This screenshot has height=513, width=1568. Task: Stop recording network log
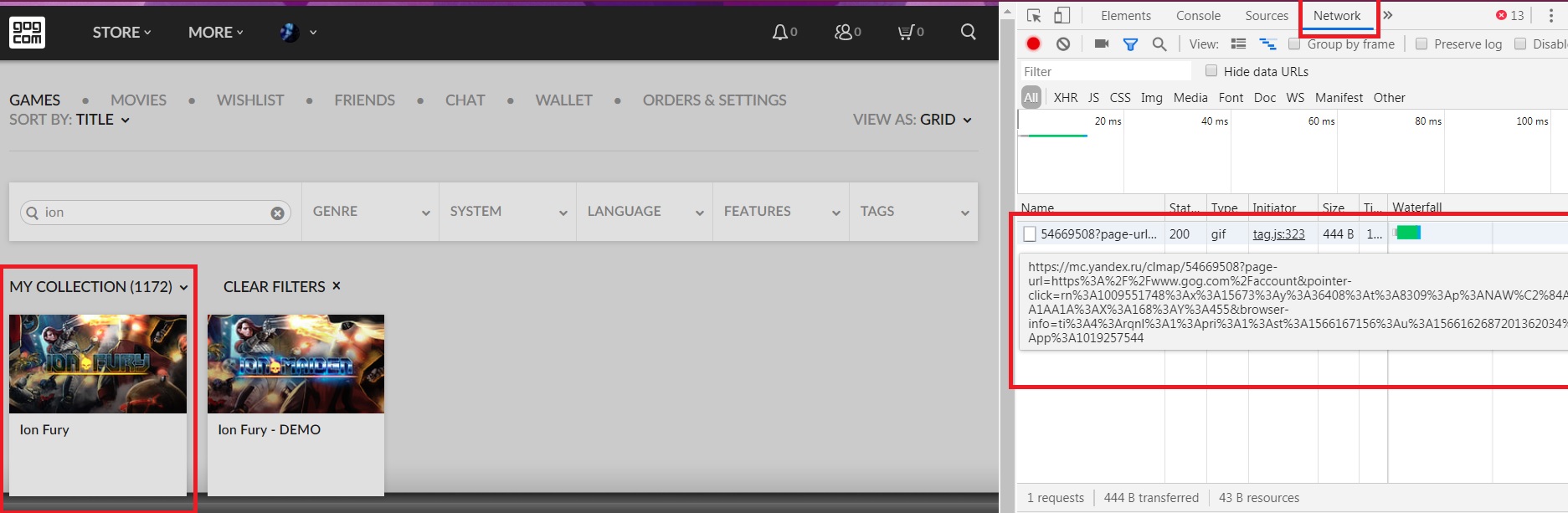pyautogui.click(x=1034, y=44)
